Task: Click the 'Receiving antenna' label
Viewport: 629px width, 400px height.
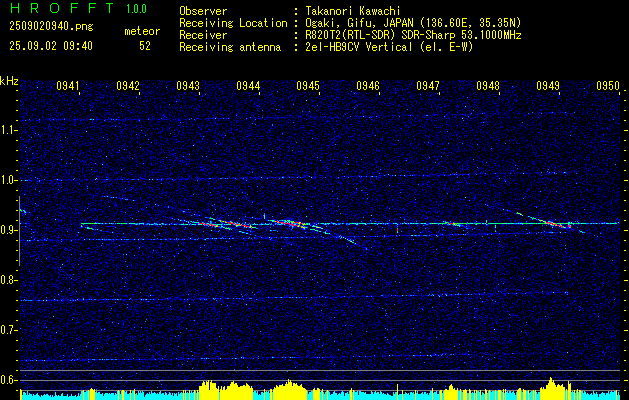Action: coord(230,47)
